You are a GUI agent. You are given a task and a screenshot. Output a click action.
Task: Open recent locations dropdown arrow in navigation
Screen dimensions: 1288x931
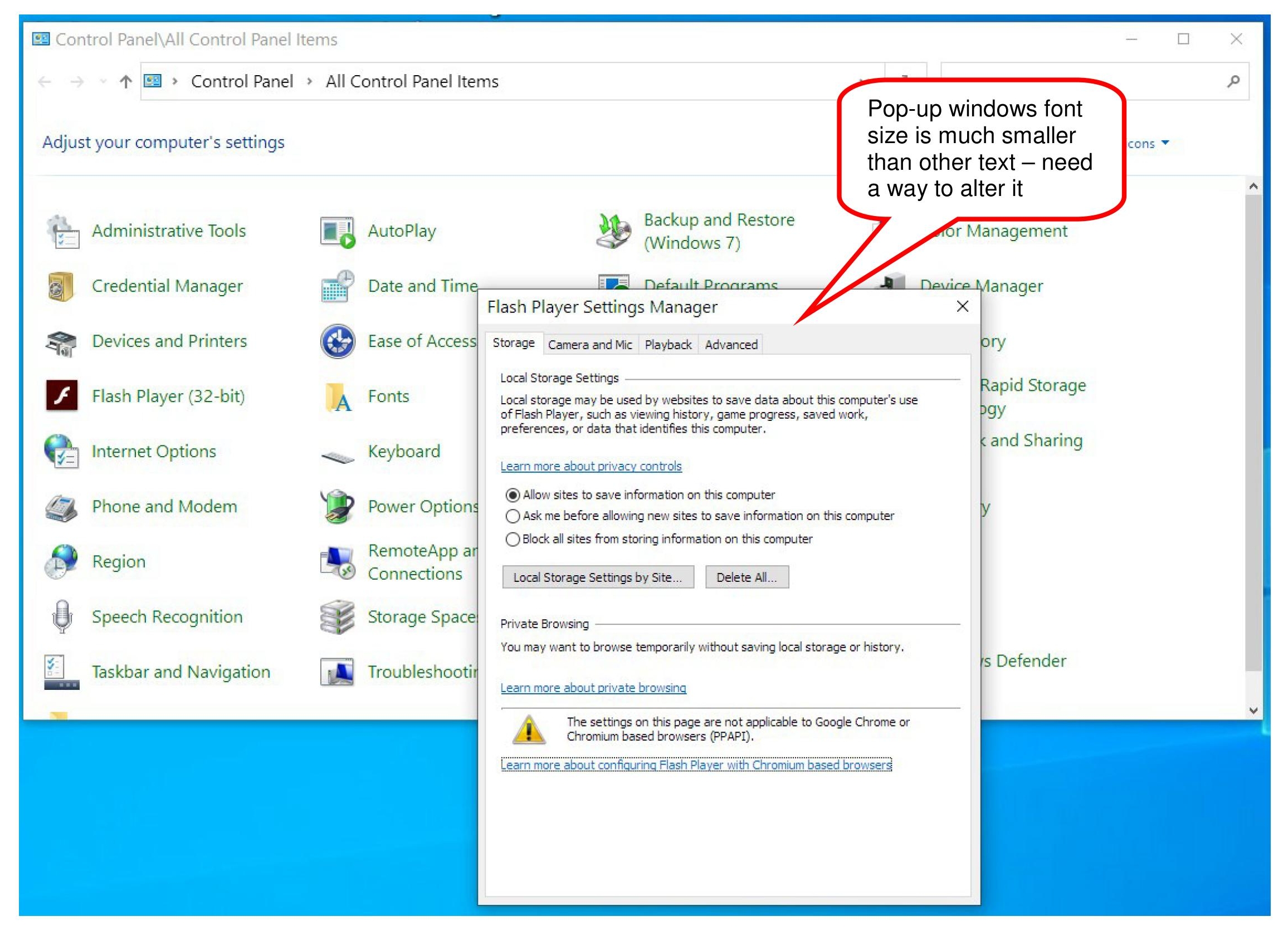[103, 82]
